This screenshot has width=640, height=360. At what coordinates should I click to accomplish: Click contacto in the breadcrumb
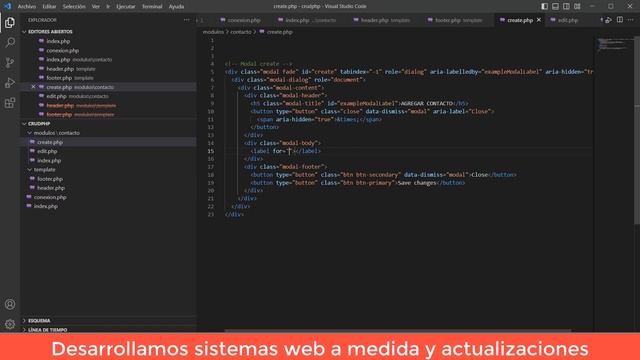coord(240,32)
